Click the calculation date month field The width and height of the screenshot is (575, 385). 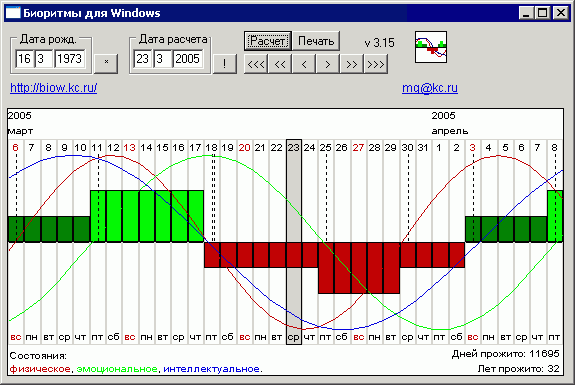tap(162, 59)
